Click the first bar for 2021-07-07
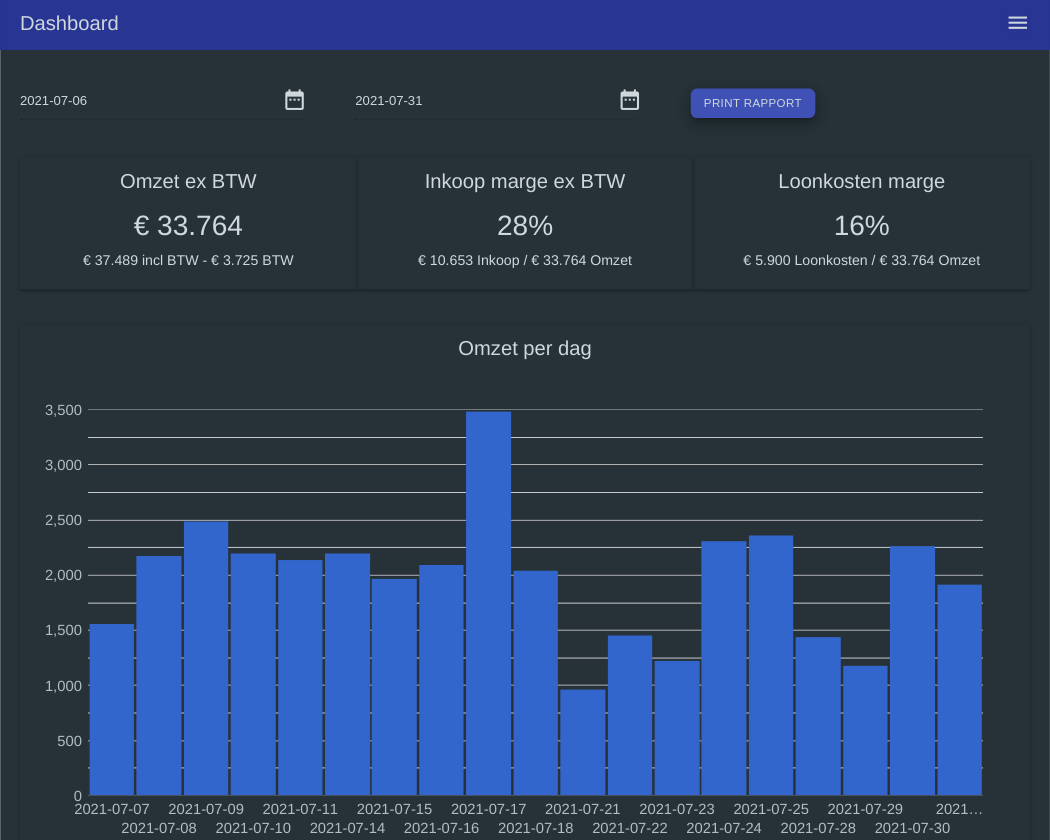Screen dimensions: 1050x840 click(112, 710)
